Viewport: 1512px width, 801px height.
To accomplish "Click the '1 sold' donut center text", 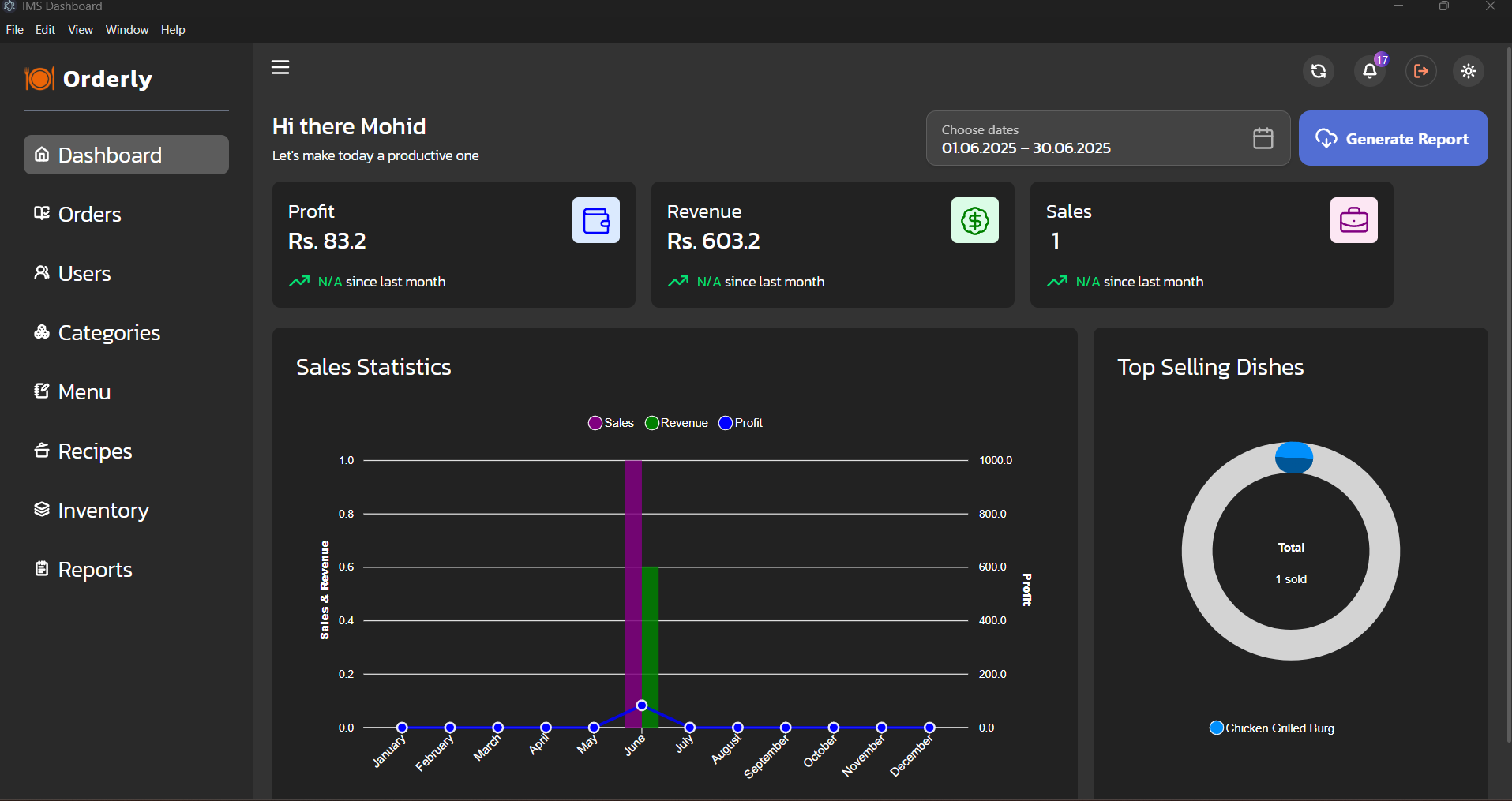I will (x=1291, y=579).
